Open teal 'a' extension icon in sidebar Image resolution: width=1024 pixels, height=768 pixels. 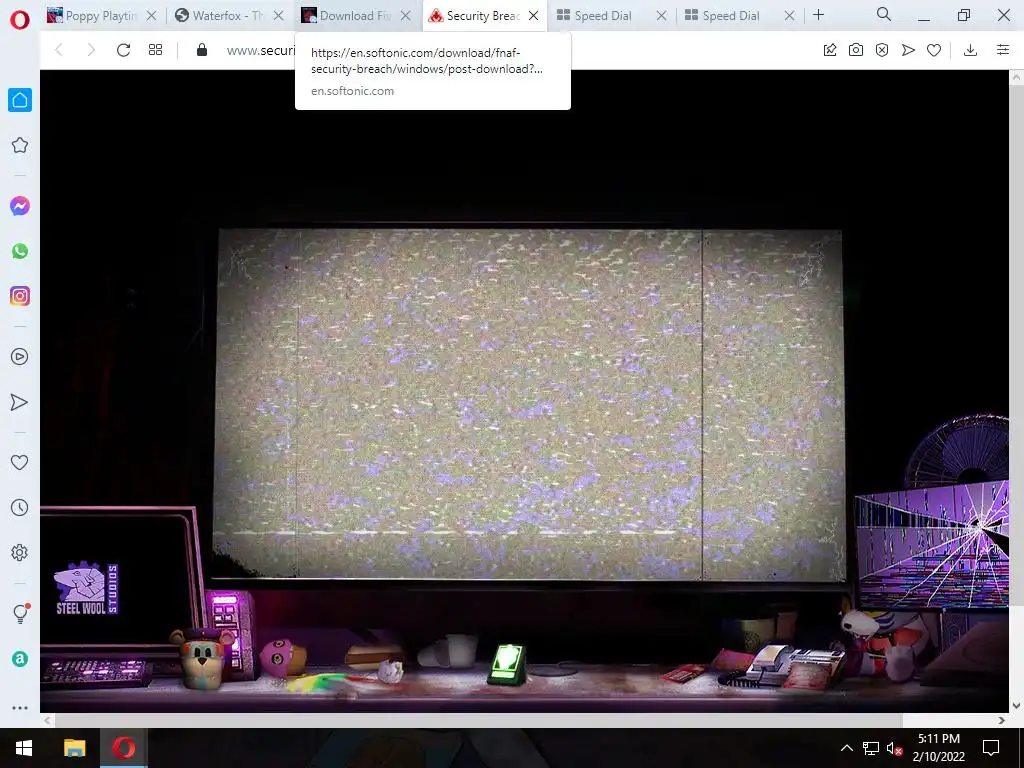[x=20, y=659]
